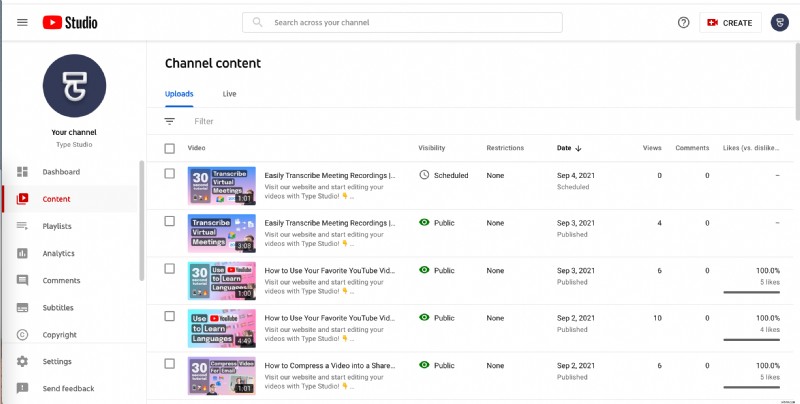800x404 pixels.
Task: Click the Comments sidebar icon
Action: point(22,280)
